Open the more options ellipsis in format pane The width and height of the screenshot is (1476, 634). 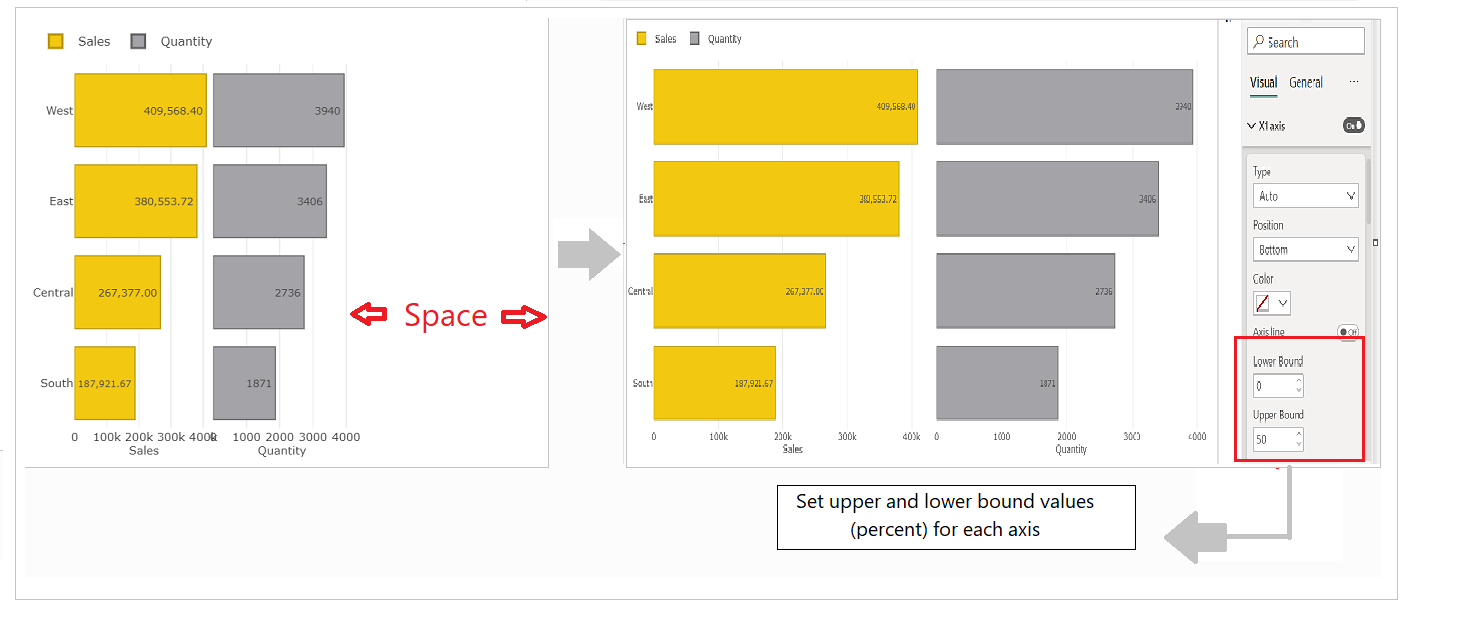1354,82
